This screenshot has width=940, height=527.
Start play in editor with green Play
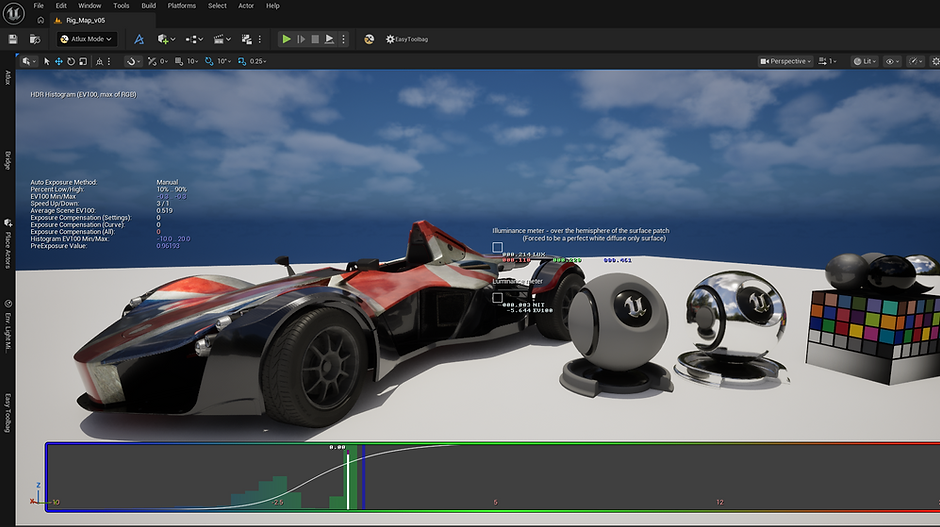tap(286, 39)
